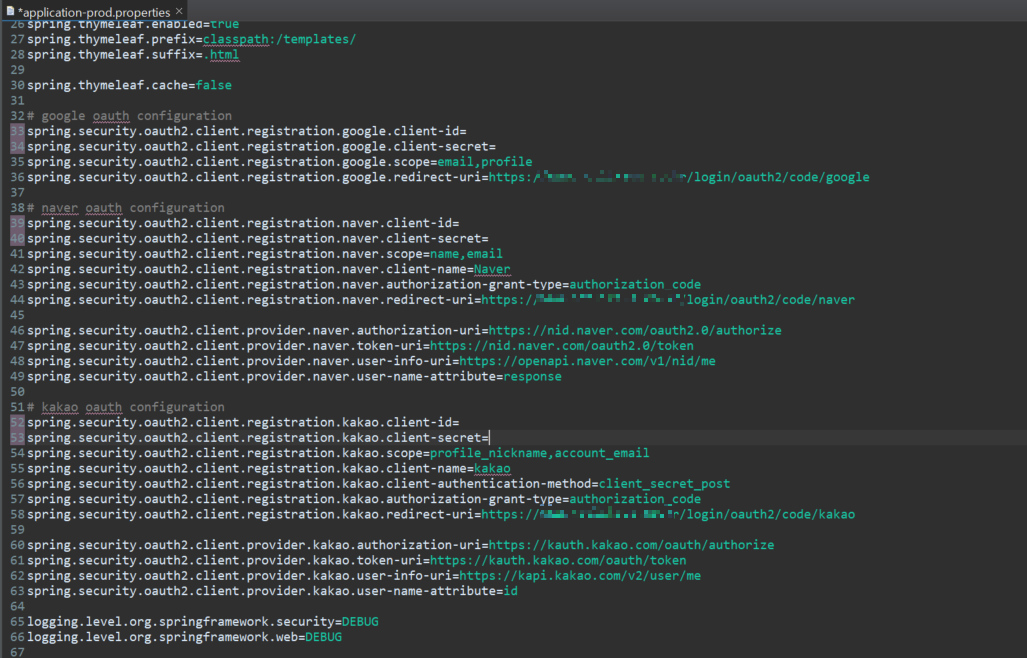Click the spring.thymeleaf.prefix key on line 27
The width and height of the screenshot is (1027, 658).
[x=111, y=39]
